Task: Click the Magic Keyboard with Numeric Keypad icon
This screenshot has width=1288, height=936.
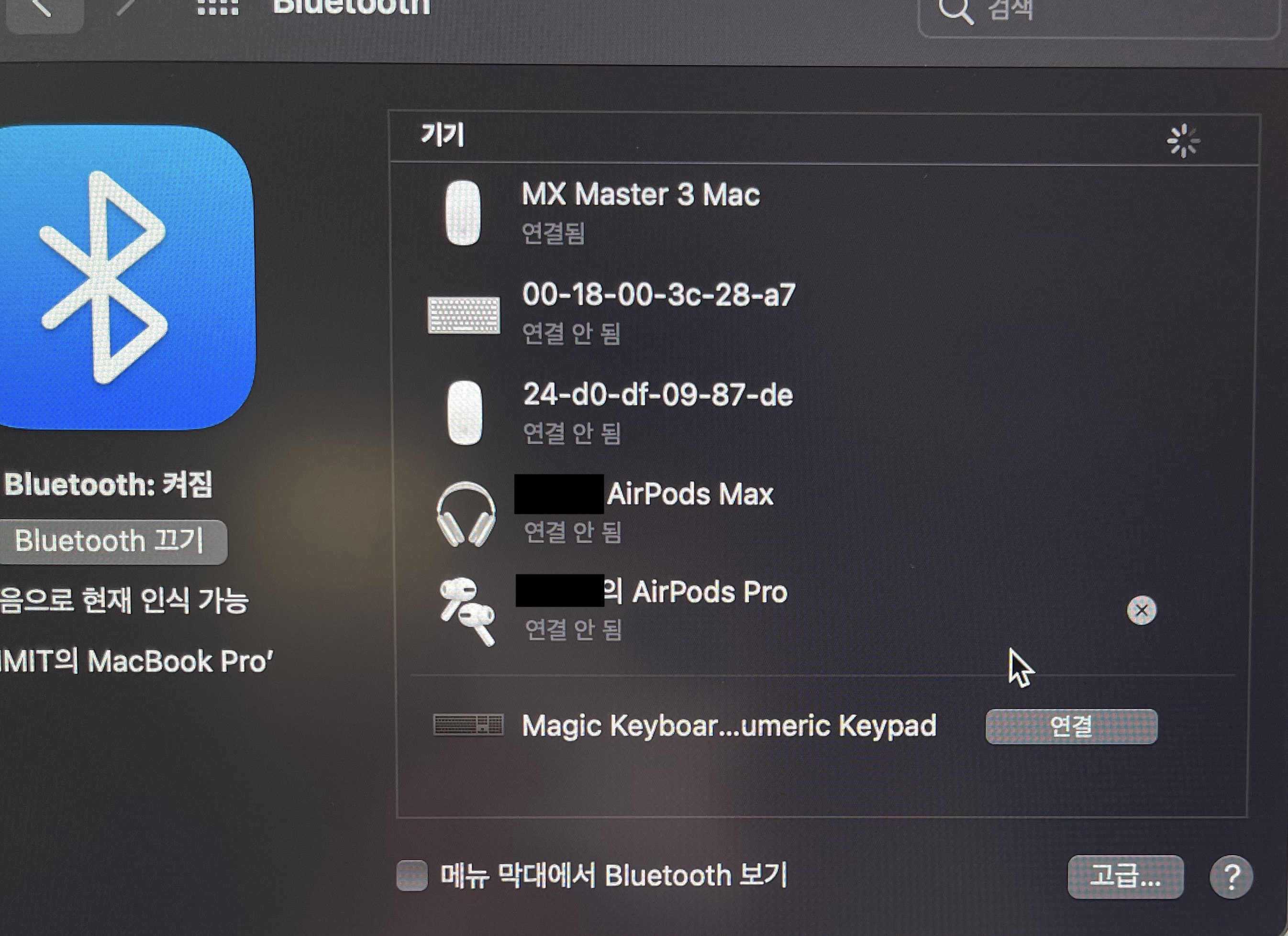Action: [x=468, y=725]
